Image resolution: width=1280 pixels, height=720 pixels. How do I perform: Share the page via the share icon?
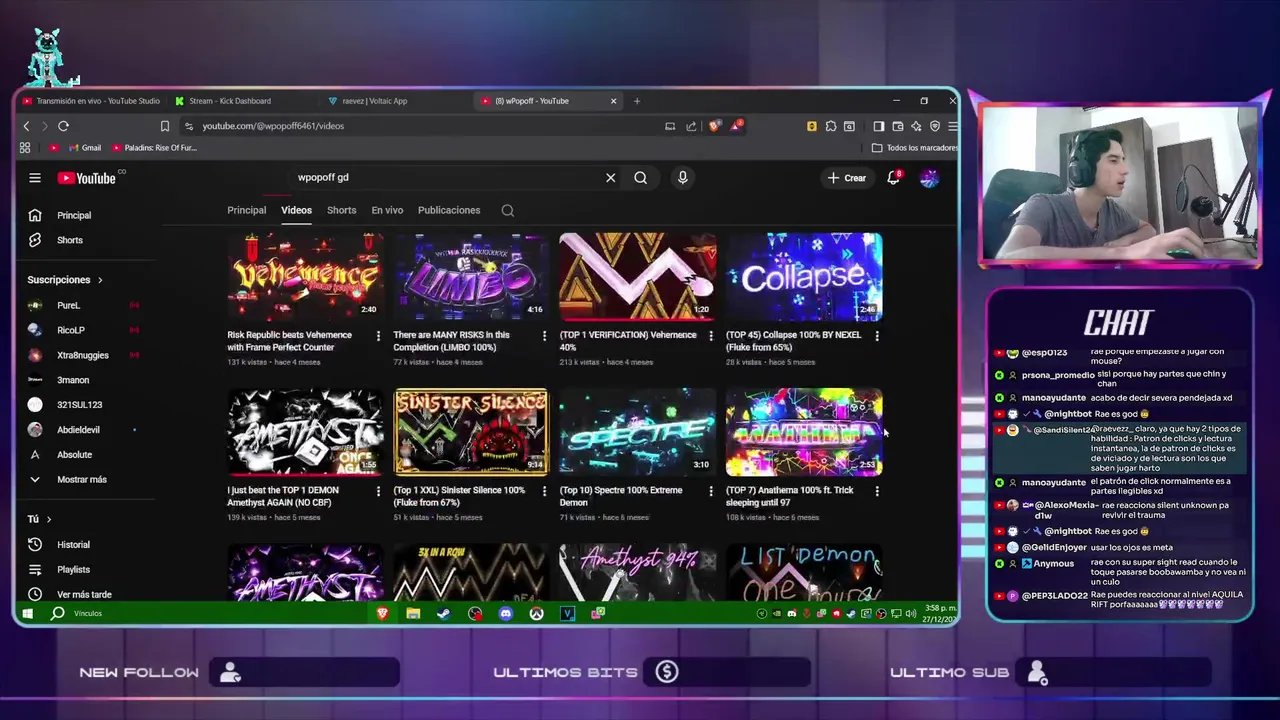click(x=691, y=126)
